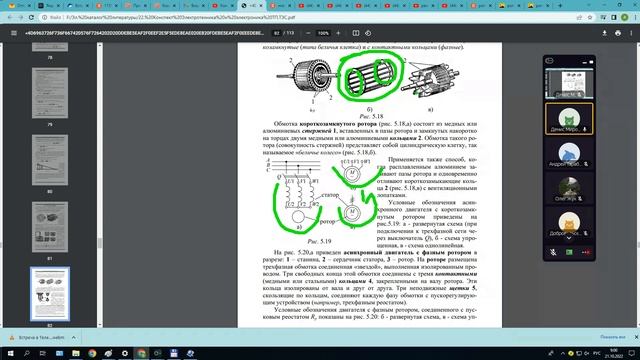Click the shared-screen preview in meeting overlay
This screenshot has height=360, width=640.
(569, 84)
